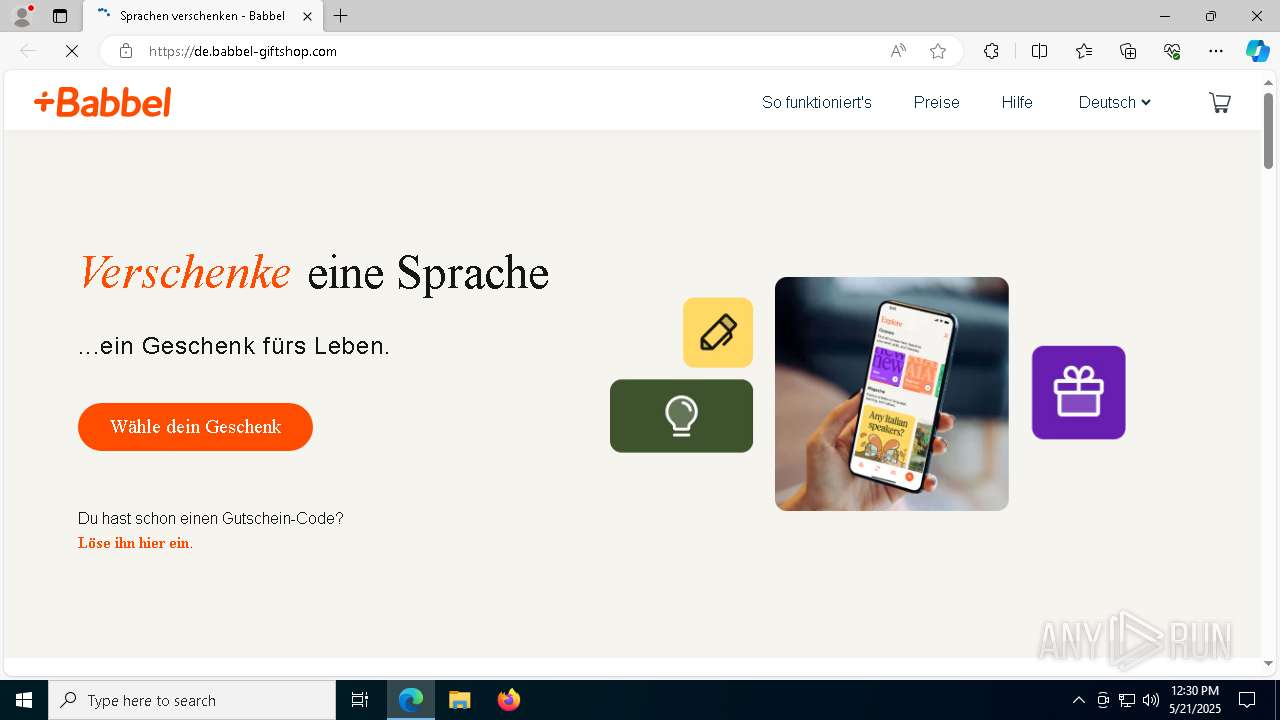Open Microsoft Edge from the taskbar
This screenshot has height=720, width=1280.
(x=411, y=700)
